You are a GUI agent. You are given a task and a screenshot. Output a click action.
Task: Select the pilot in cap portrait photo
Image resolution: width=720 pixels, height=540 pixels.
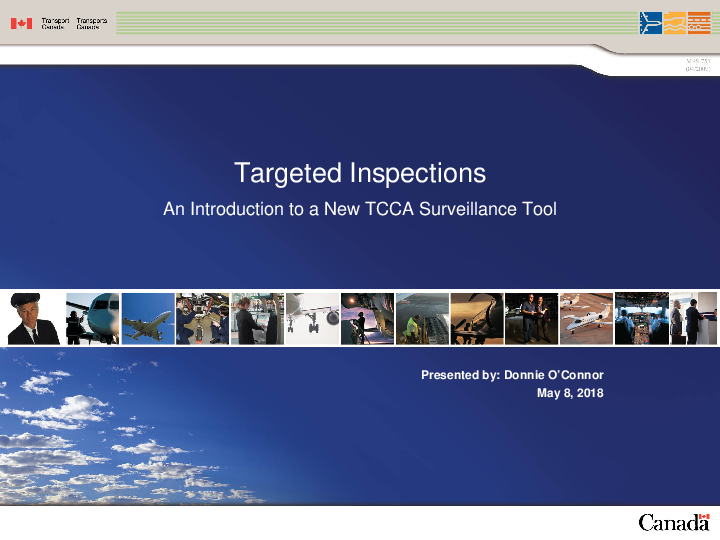[x=34, y=319]
